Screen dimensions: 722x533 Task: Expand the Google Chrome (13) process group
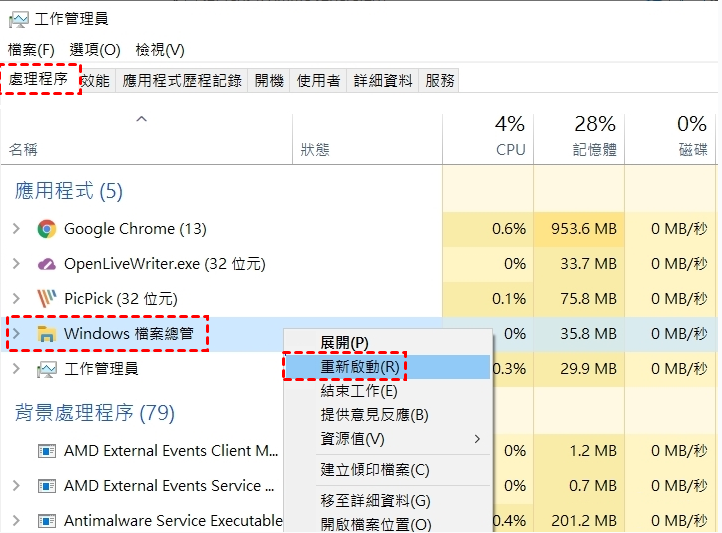click(17, 229)
